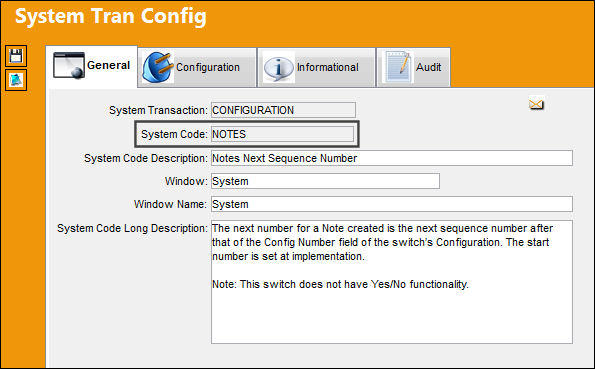Click the System Code field containing NOTES
This screenshot has height=369, width=595.
point(282,134)
